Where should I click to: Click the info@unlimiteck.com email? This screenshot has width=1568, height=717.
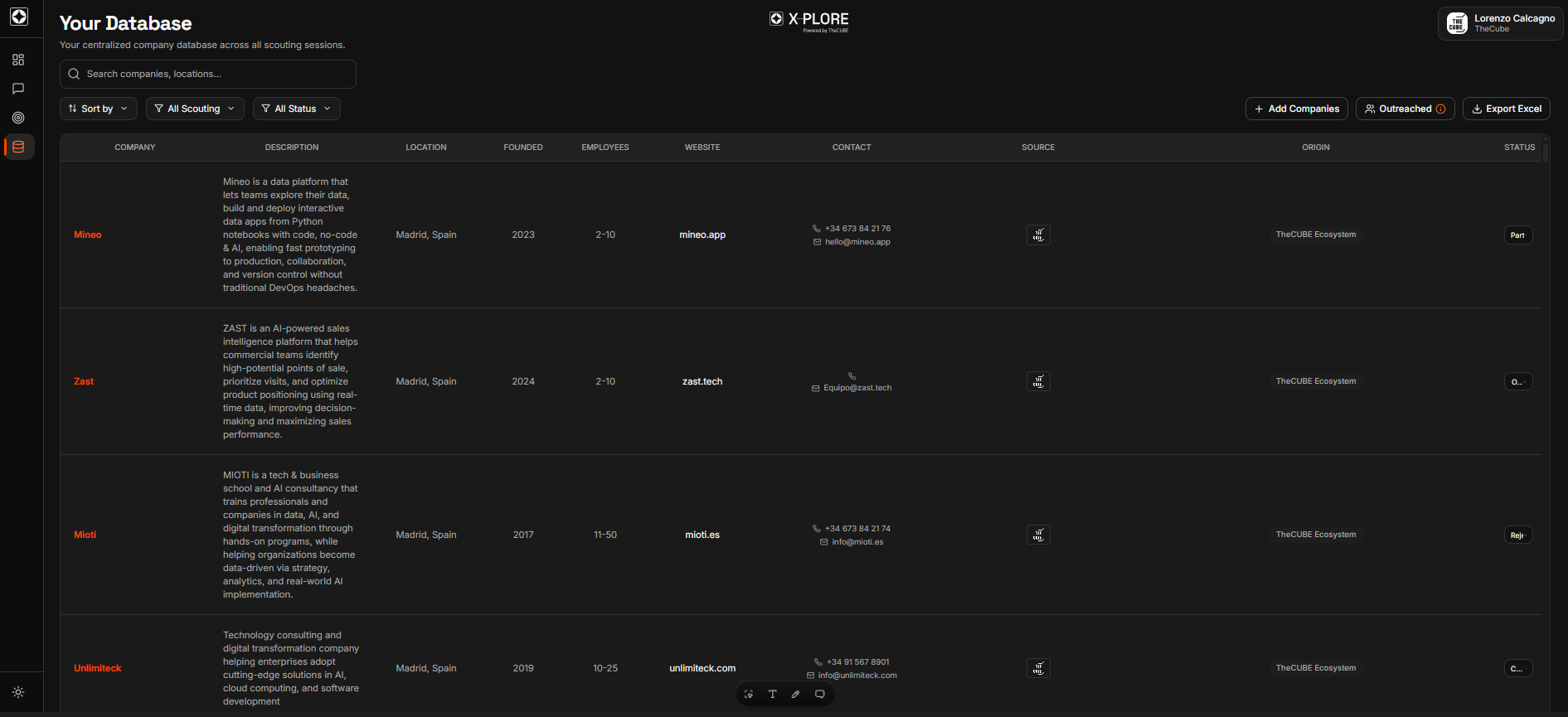pyautogui.click(x=857, y=676)
